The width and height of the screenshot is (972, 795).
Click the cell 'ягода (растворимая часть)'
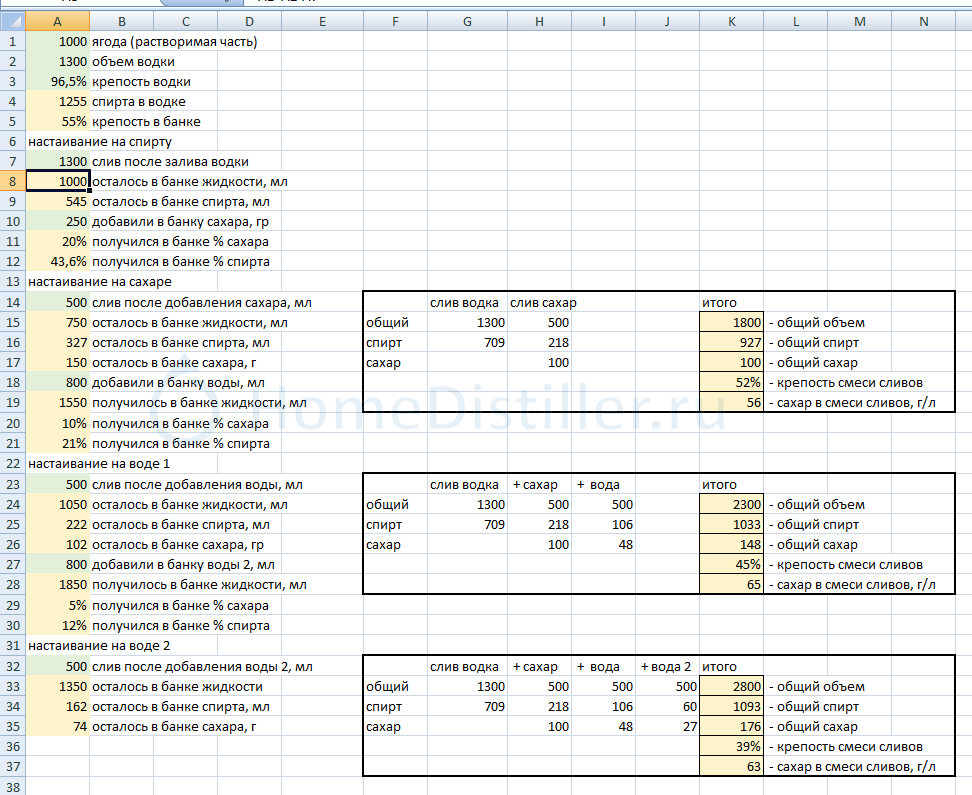click(174, 42)
